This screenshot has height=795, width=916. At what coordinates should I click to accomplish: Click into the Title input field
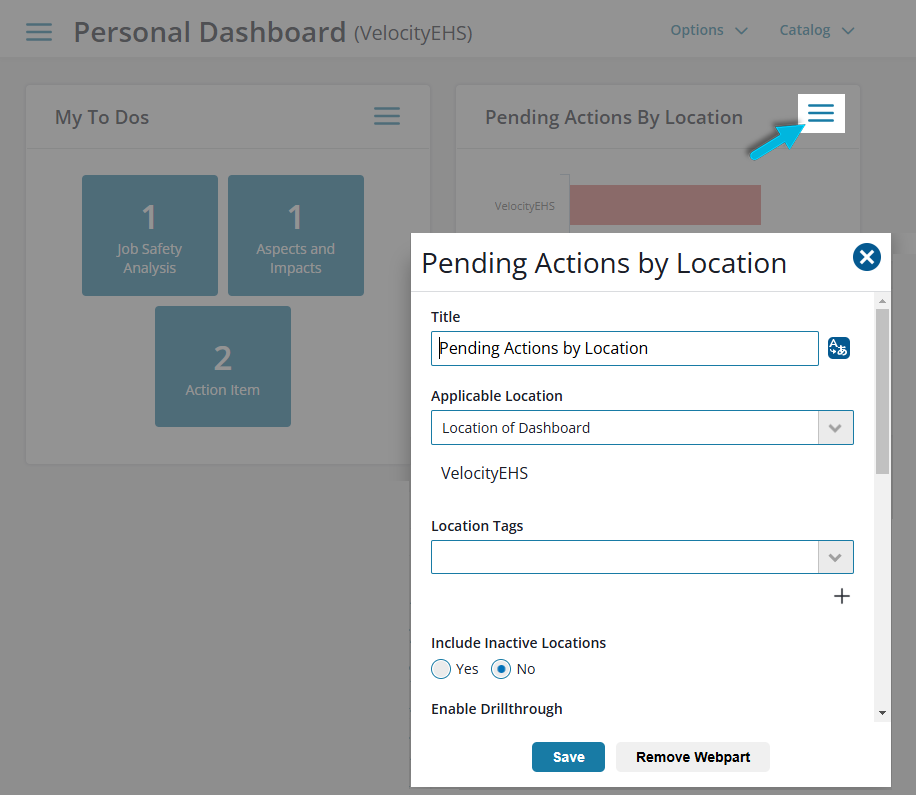click(x=625, y=349)
